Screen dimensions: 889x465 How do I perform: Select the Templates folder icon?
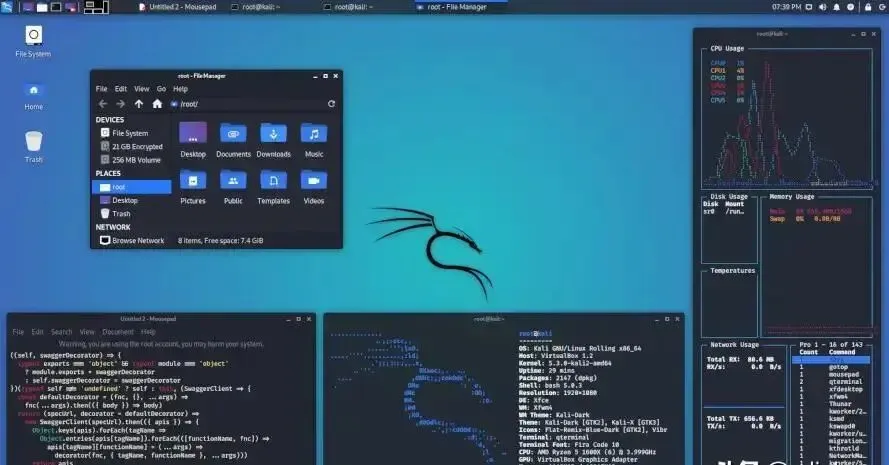coord(273,187)
